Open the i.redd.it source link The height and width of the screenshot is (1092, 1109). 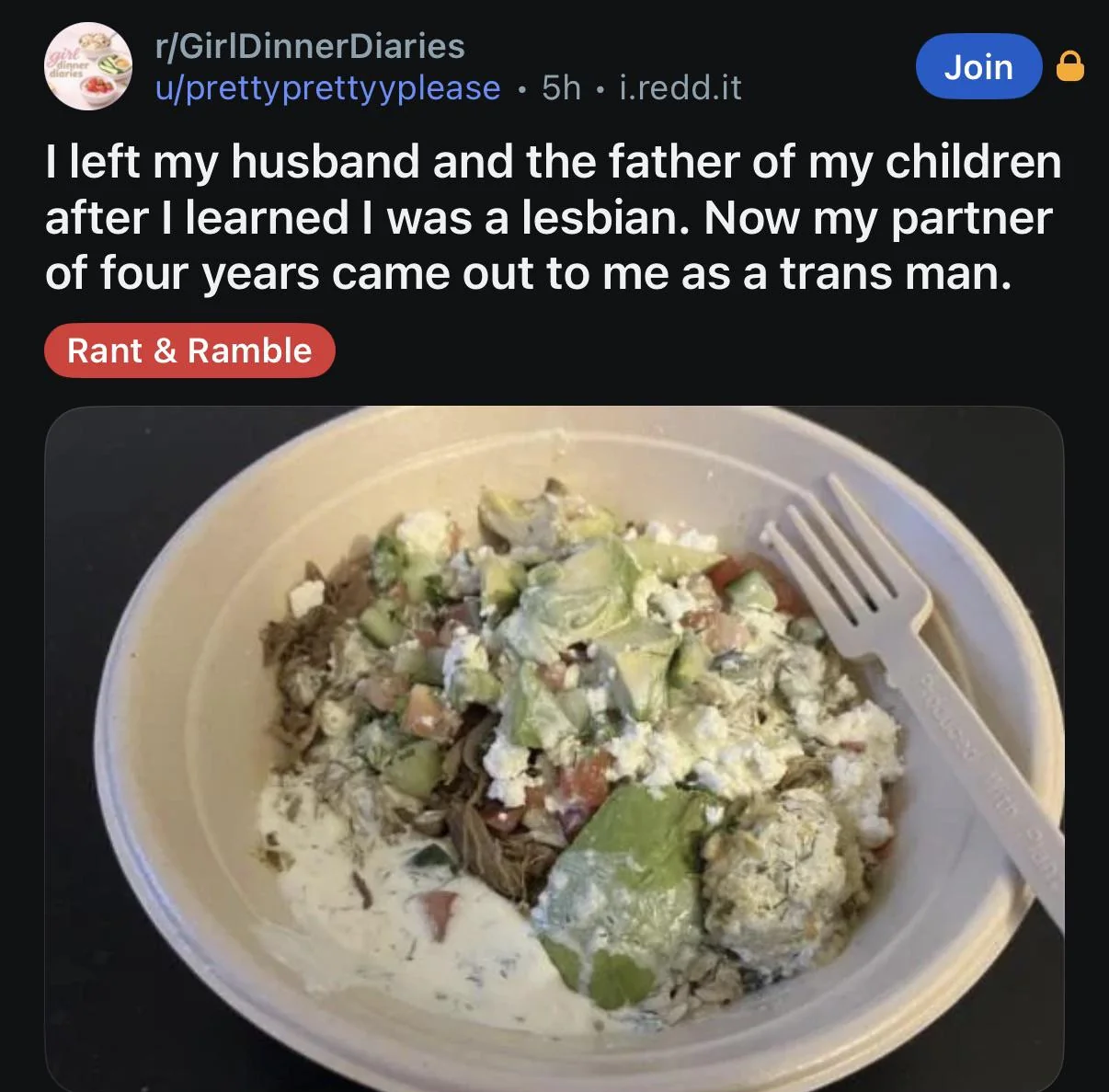pos(680,87)
